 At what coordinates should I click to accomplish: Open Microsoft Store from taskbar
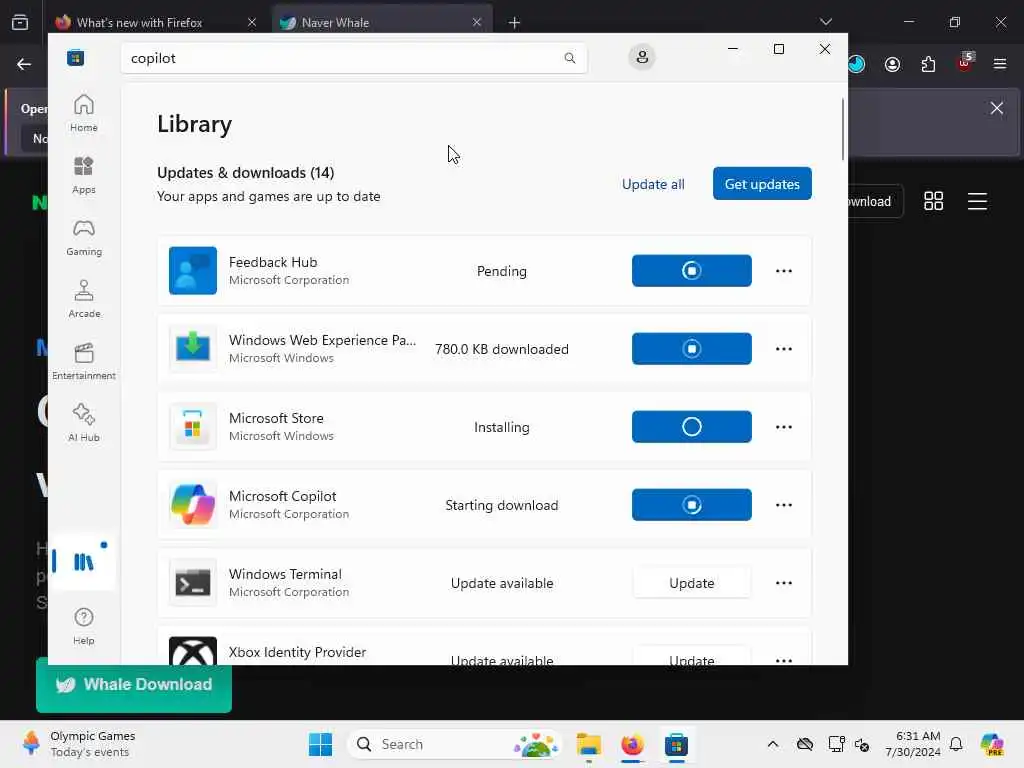click(x=677, y=744)
